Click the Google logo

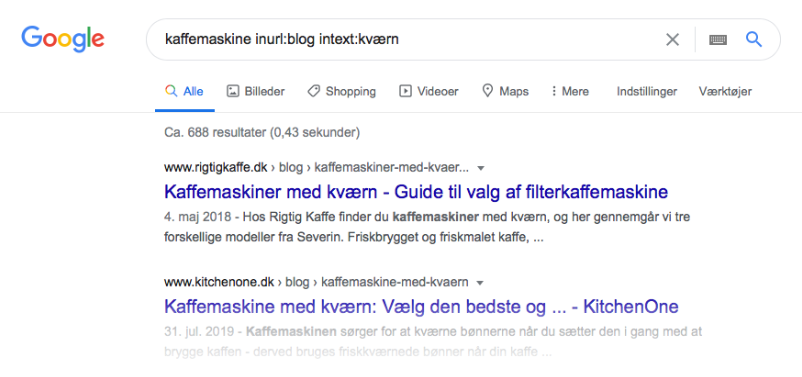click(63, 39)
